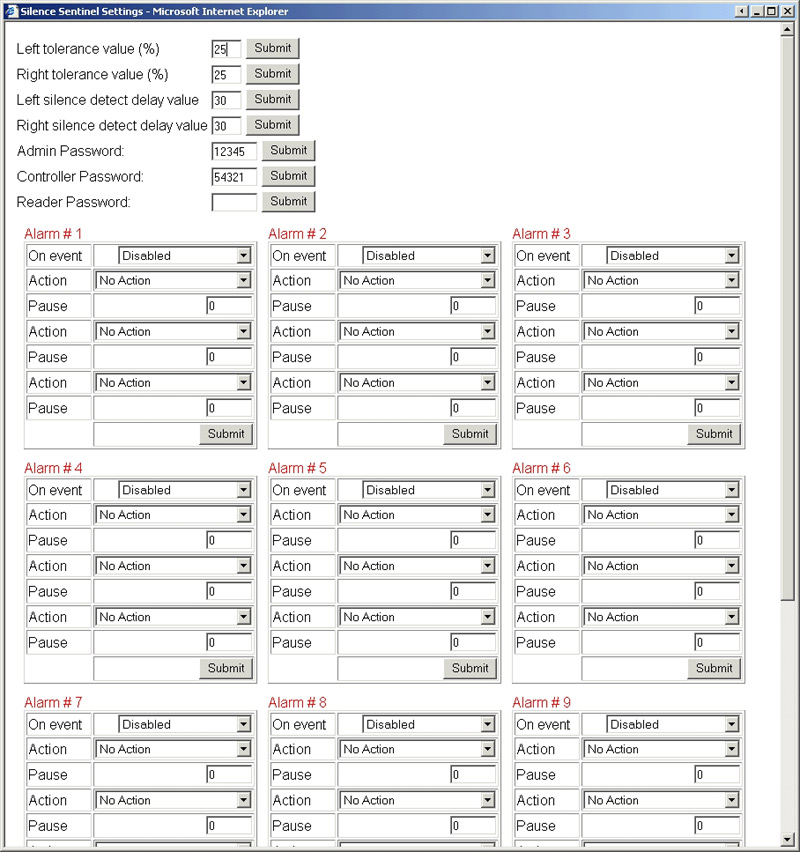Expand Alarm # 9 On event dropdown

point(673,724)
